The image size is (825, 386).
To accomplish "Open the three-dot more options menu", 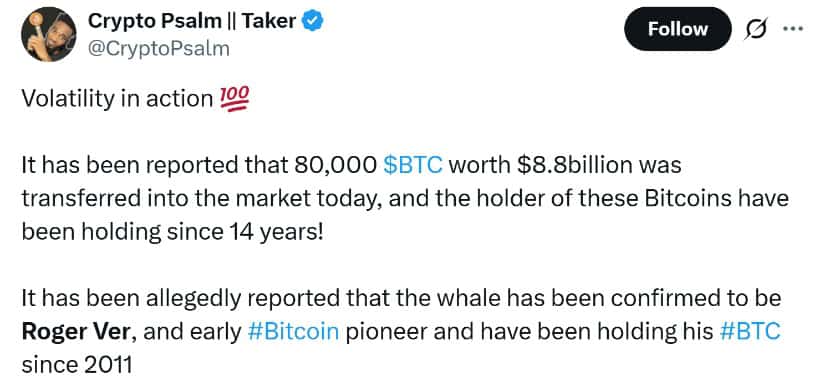I will [793, 29].
